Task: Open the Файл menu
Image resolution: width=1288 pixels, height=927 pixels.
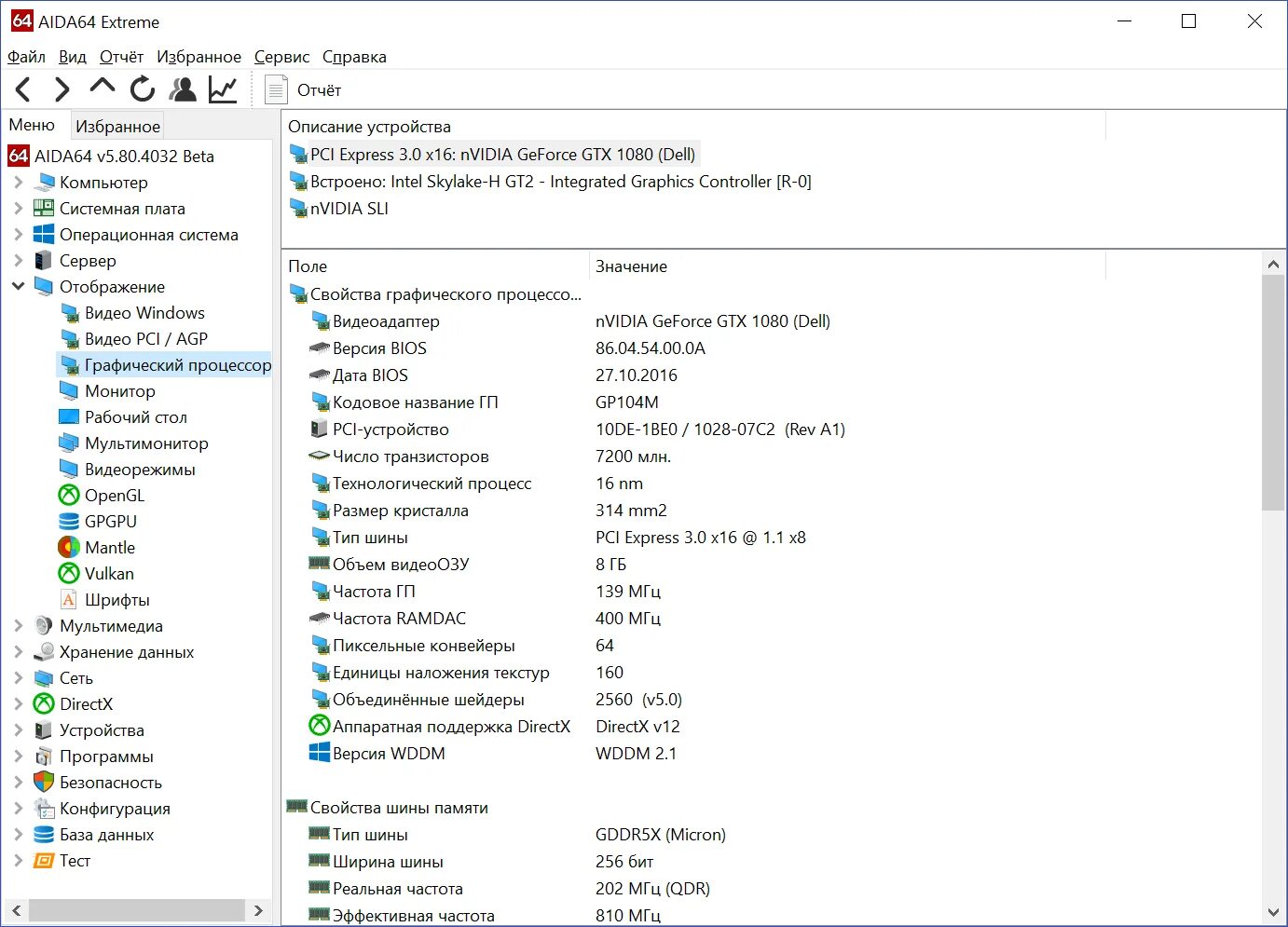Action: 26,57
